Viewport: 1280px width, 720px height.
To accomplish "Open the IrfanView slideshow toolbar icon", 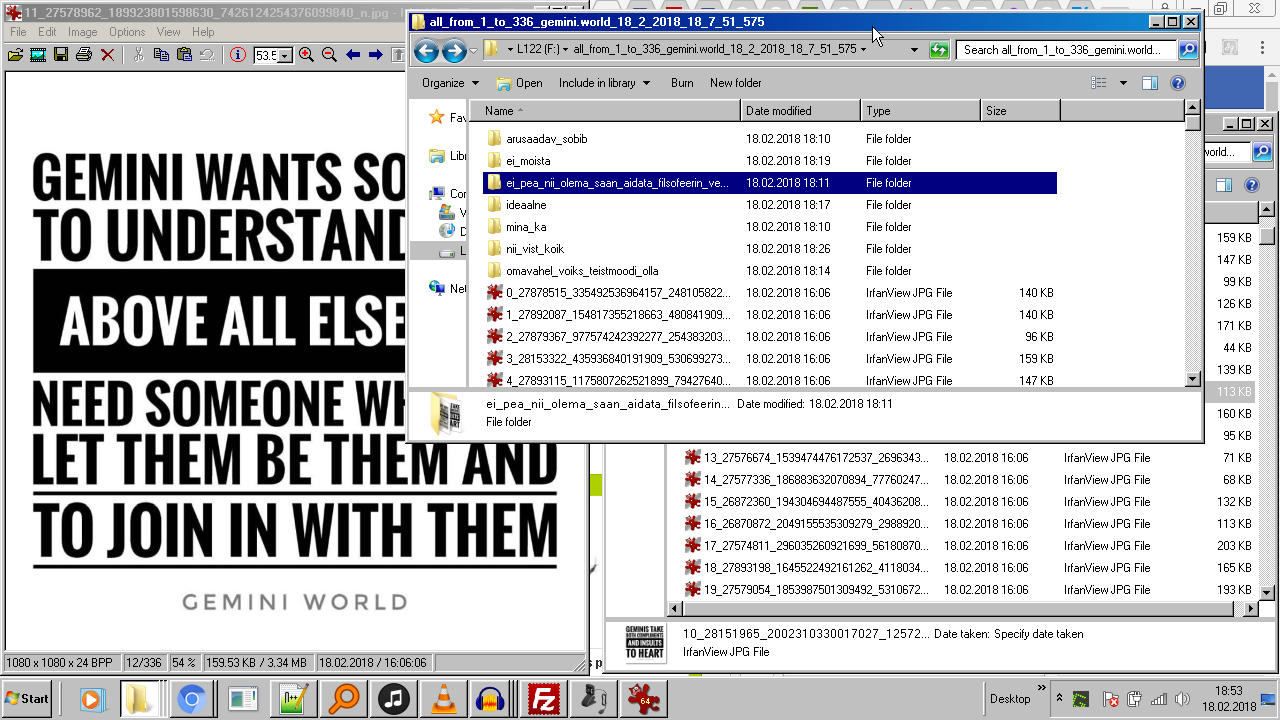I will pos(38,55).
